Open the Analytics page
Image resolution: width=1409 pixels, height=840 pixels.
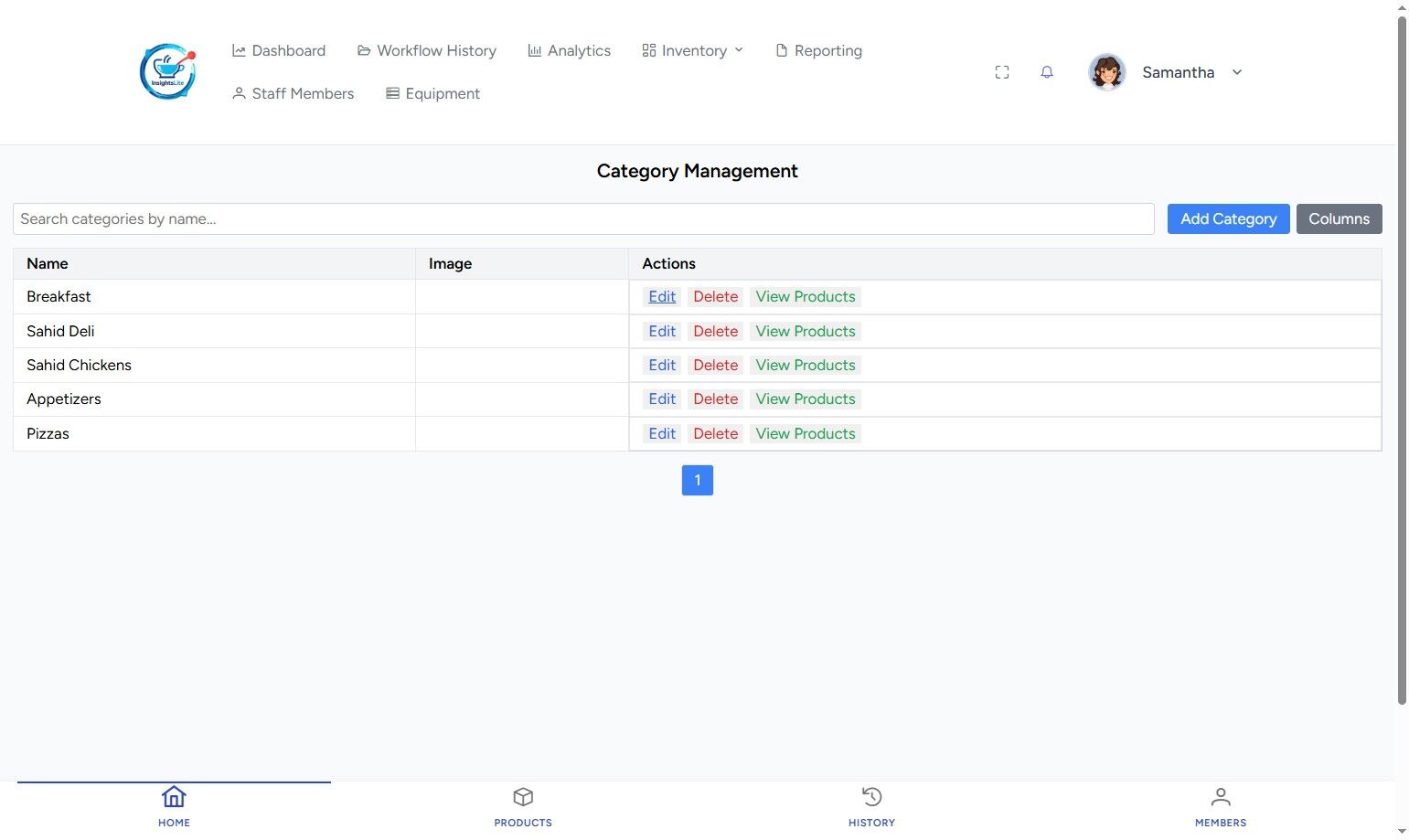(569, 50)
